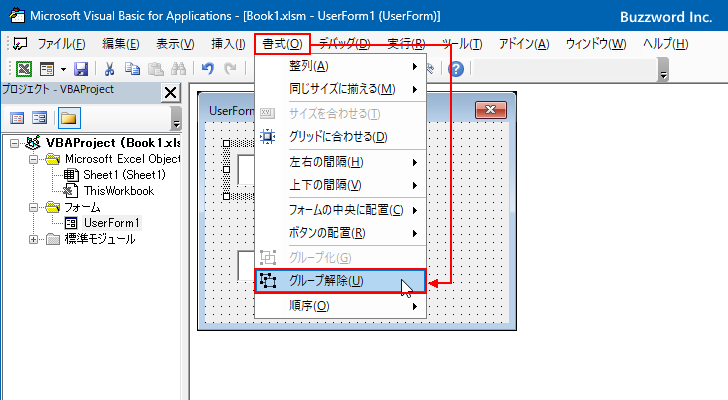The height and width of the screenshot is (400, 728).
Task: Open the toolbar options overflow arrow
Action: (x=663, y=70)
